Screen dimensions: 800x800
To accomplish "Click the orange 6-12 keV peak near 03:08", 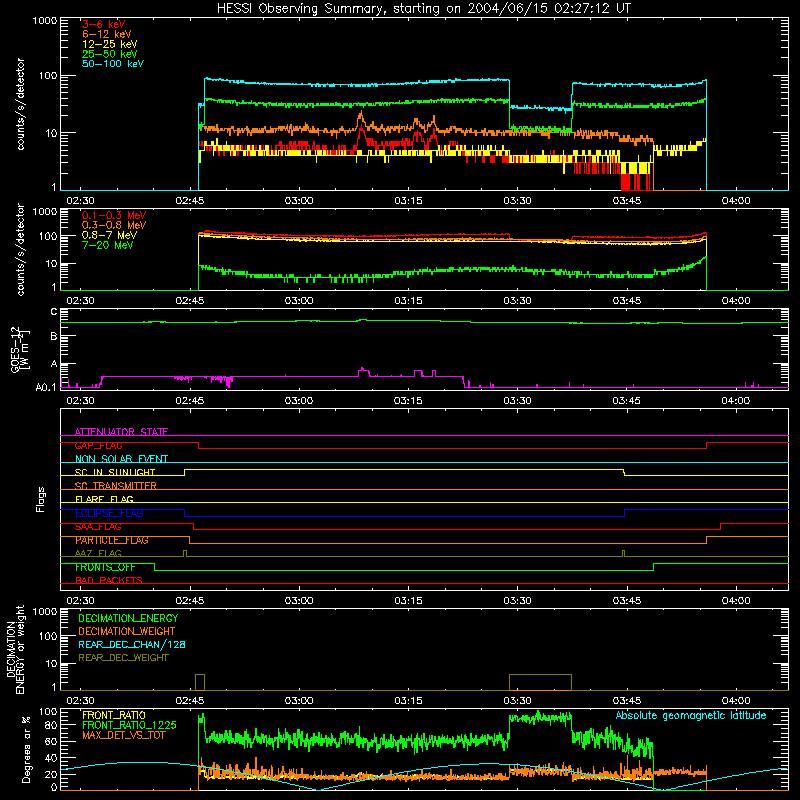I will tap(361, 116).
